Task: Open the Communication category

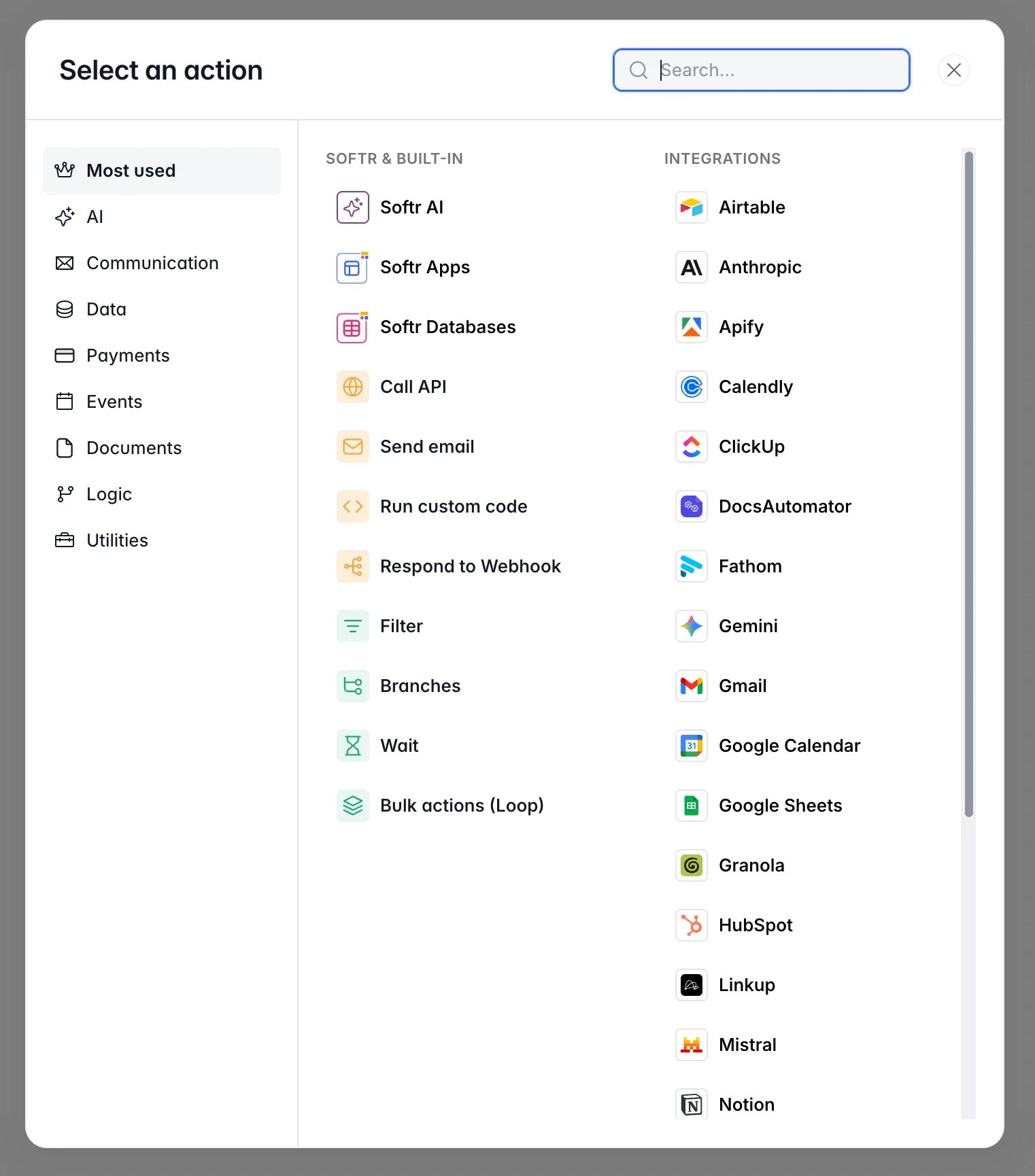Action: [x=161, y=263]
